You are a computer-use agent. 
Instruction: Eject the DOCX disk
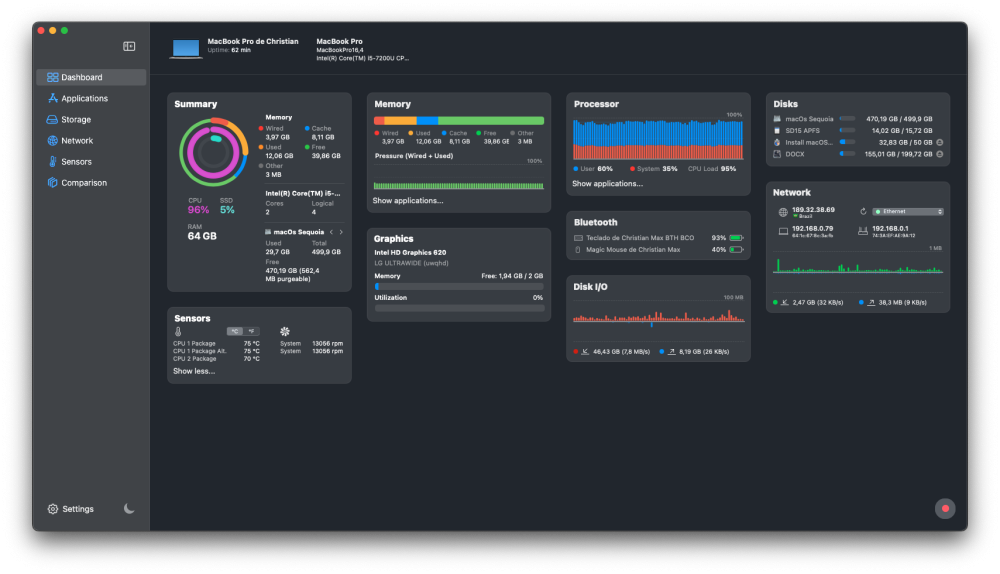point(939,154)
